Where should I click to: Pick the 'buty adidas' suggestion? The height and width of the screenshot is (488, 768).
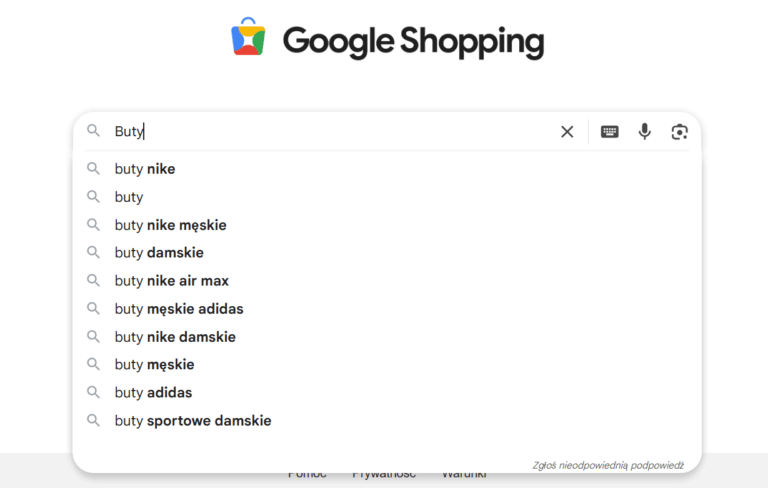[153, 393]
